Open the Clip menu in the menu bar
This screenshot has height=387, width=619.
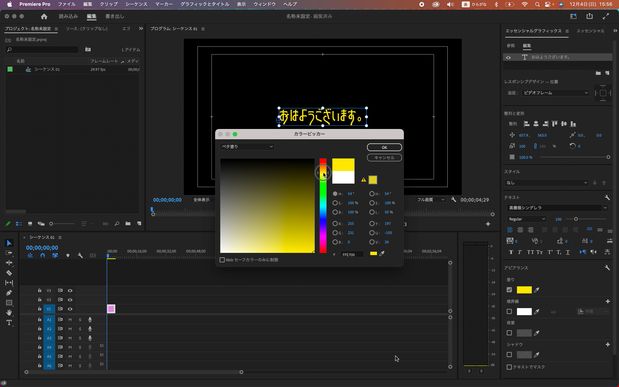[x=109, y=4]
